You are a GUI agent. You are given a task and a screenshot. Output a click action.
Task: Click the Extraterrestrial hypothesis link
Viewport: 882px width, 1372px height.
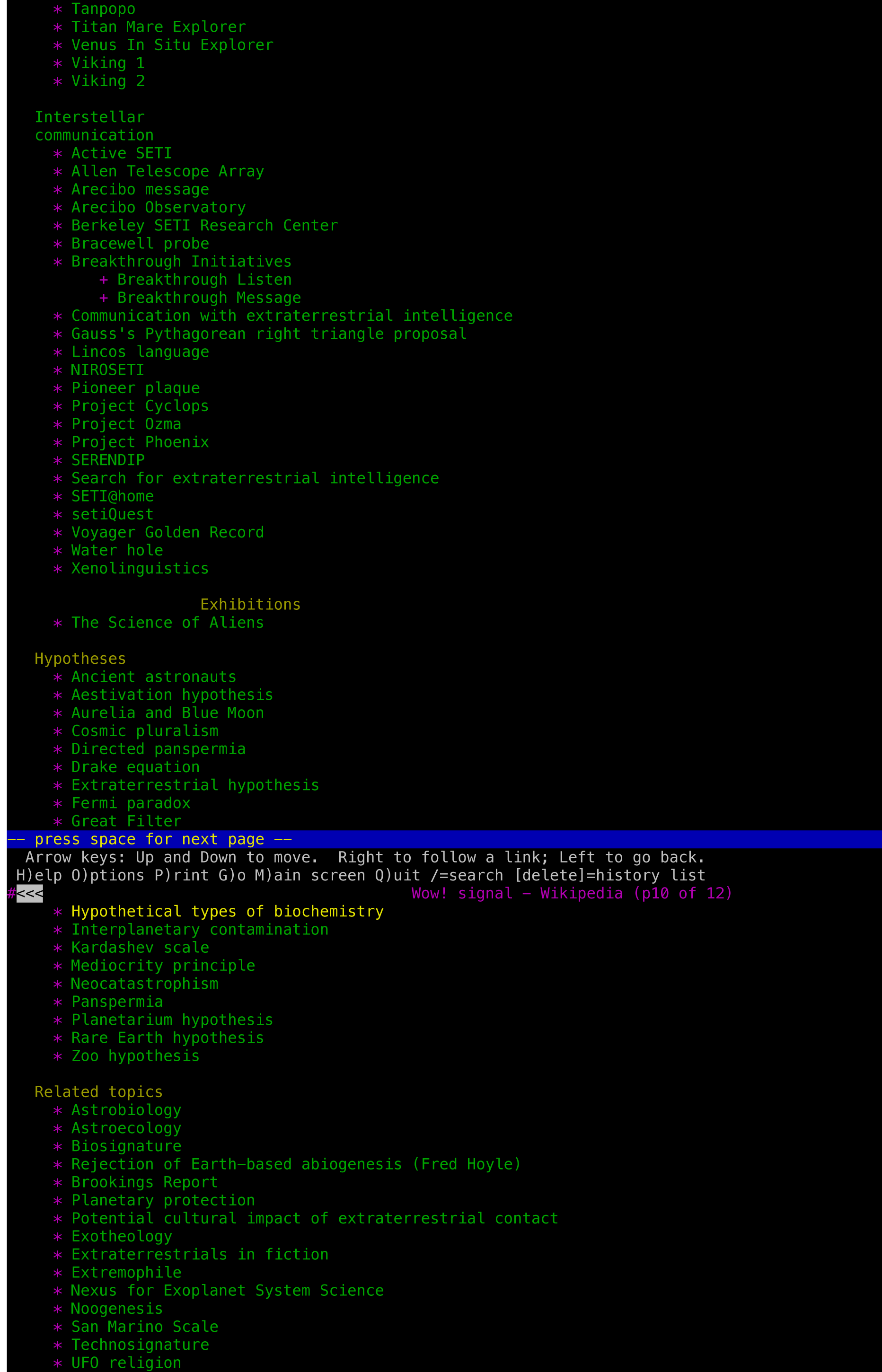click(195, 784)
